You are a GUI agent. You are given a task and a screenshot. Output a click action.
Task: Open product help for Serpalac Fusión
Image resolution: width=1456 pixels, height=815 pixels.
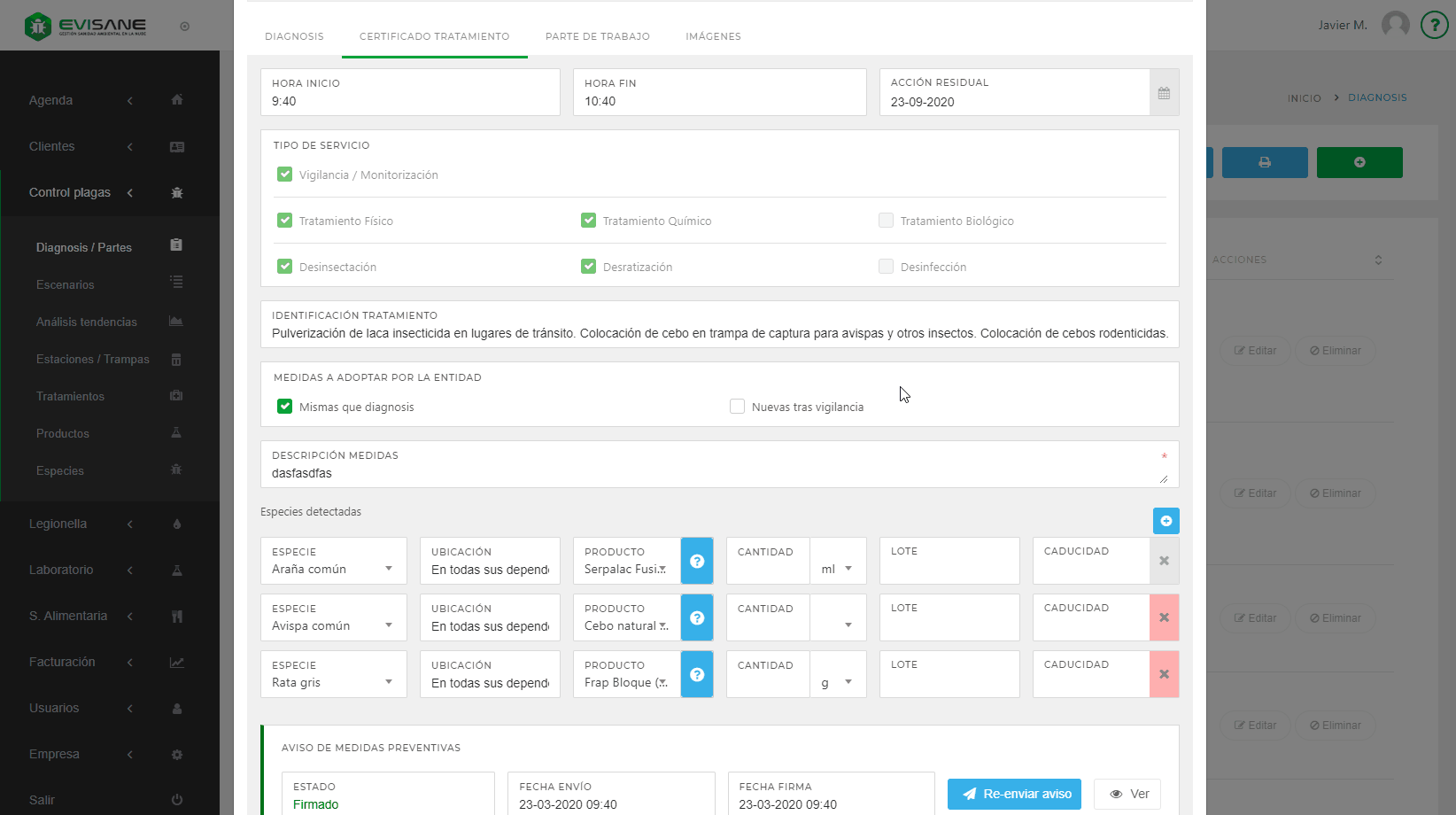[x=697, y=561]
